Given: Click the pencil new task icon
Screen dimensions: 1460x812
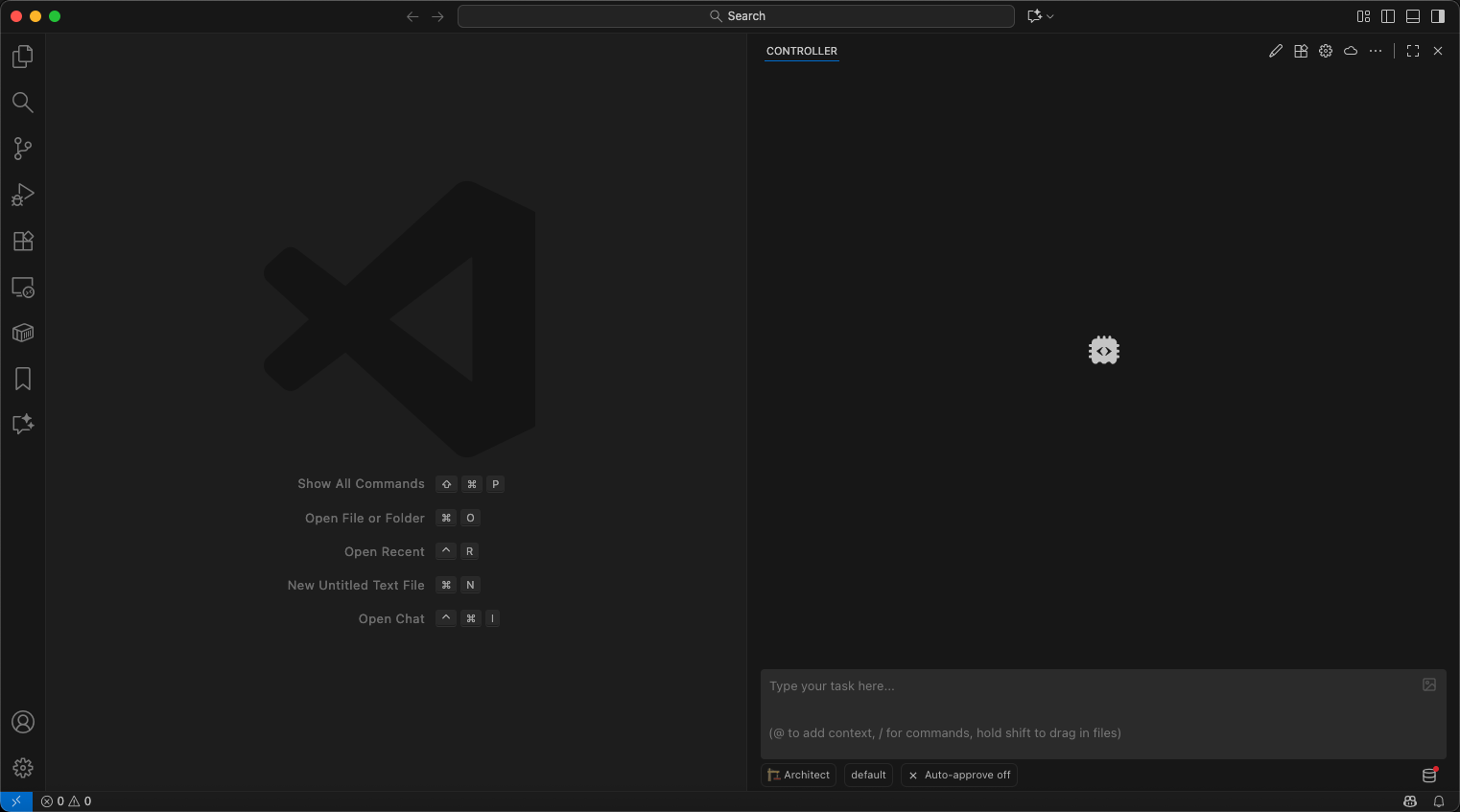Looking at the screenshot, I should tap(1276, 51).
